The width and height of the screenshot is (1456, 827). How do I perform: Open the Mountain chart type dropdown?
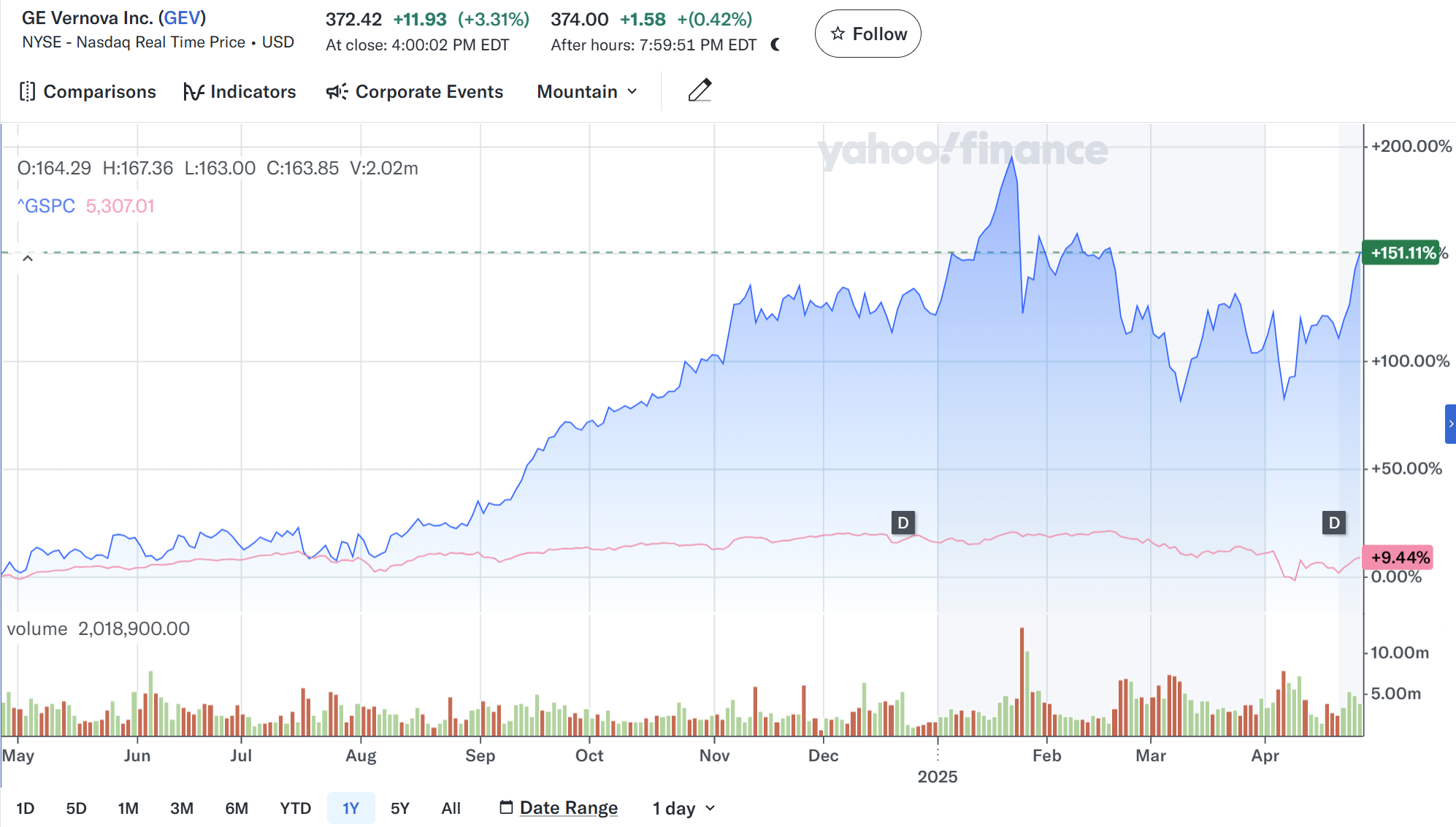click(x=587, y=92)
